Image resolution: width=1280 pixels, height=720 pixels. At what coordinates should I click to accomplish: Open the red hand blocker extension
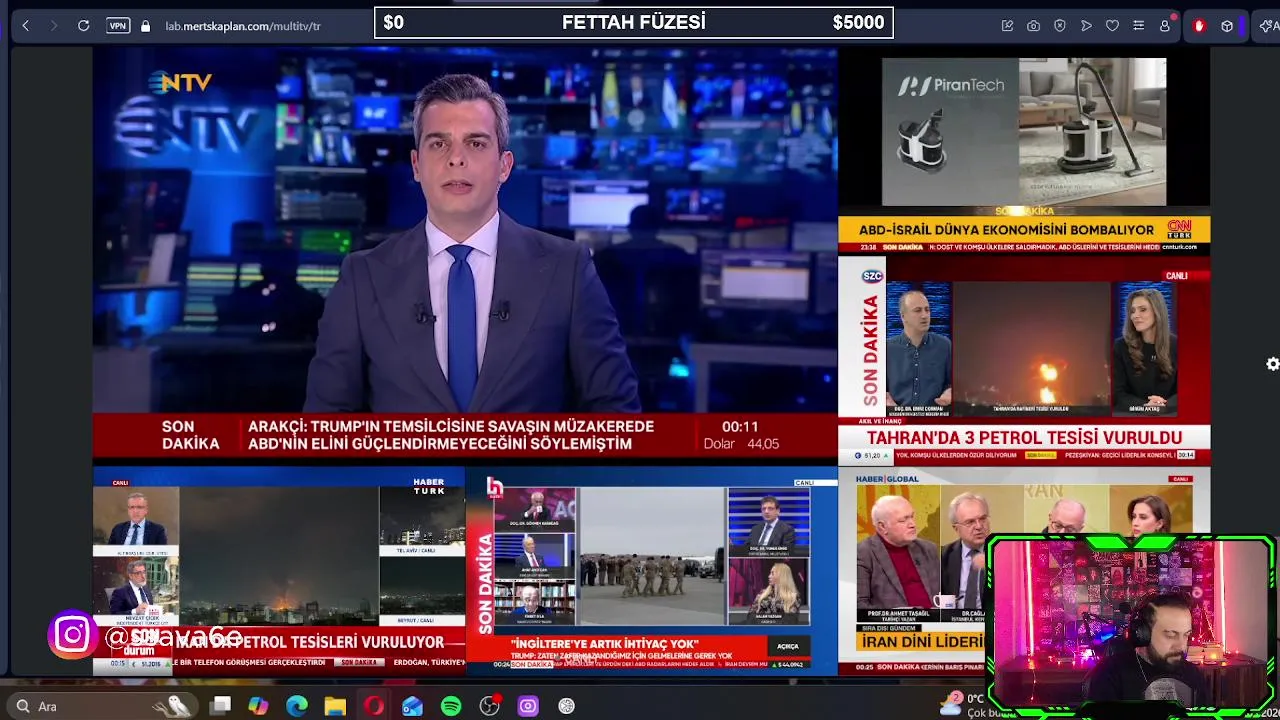coord(1199,26)
